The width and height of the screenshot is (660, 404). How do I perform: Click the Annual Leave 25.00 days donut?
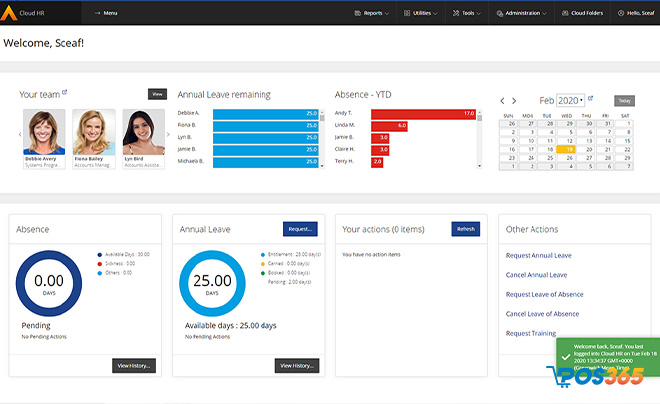coord(212,283)
